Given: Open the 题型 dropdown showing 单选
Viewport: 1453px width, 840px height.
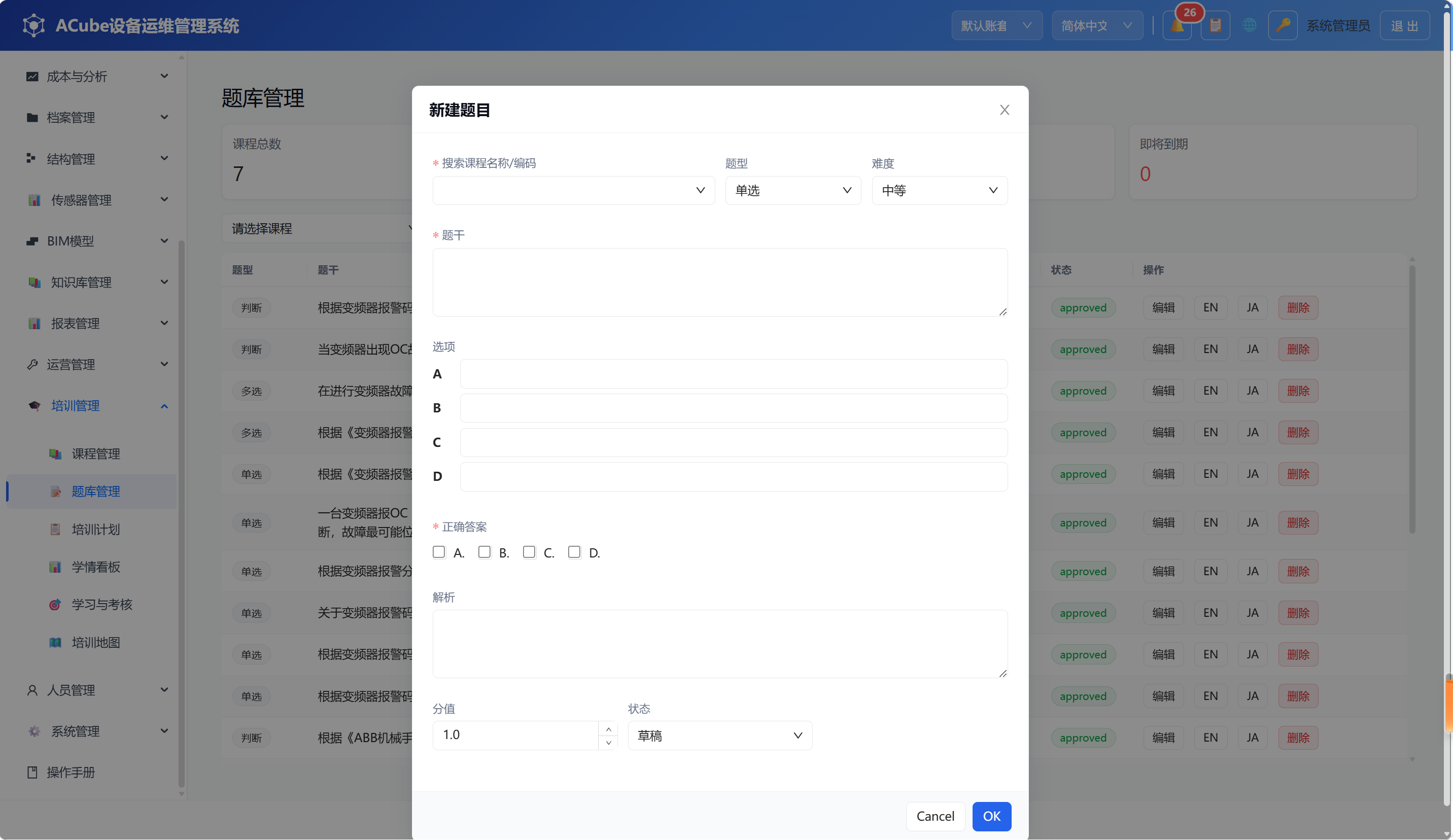Looking at the screenshot, I should [793, 190].
